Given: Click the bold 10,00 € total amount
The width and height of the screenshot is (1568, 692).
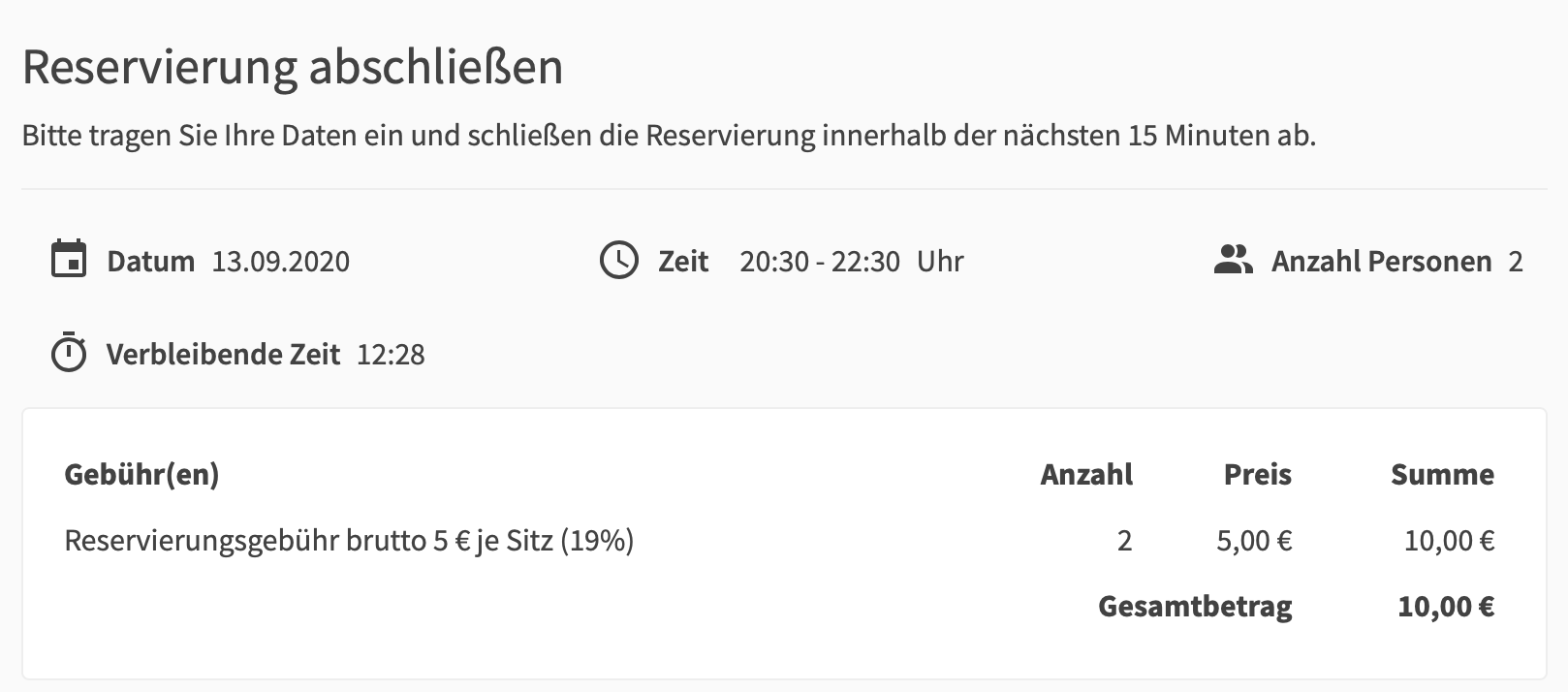Looking at the screenshot, I should (x=1446, y=607).
